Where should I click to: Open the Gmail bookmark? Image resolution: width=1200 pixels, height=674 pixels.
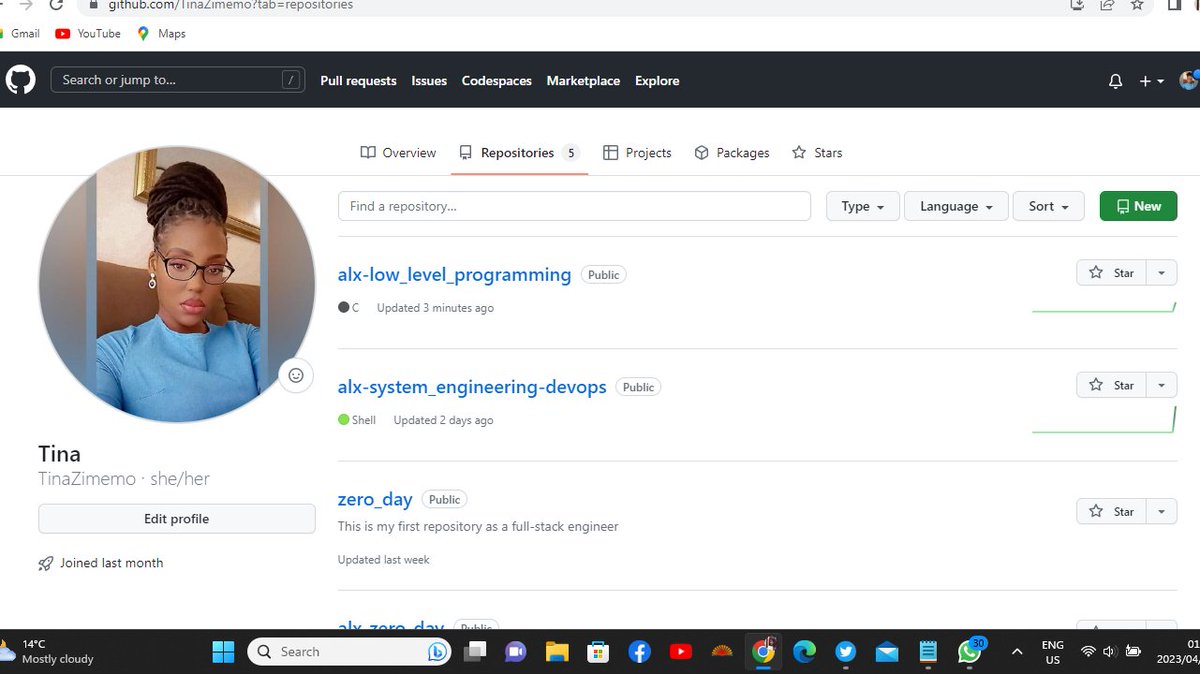pos(20,33)
